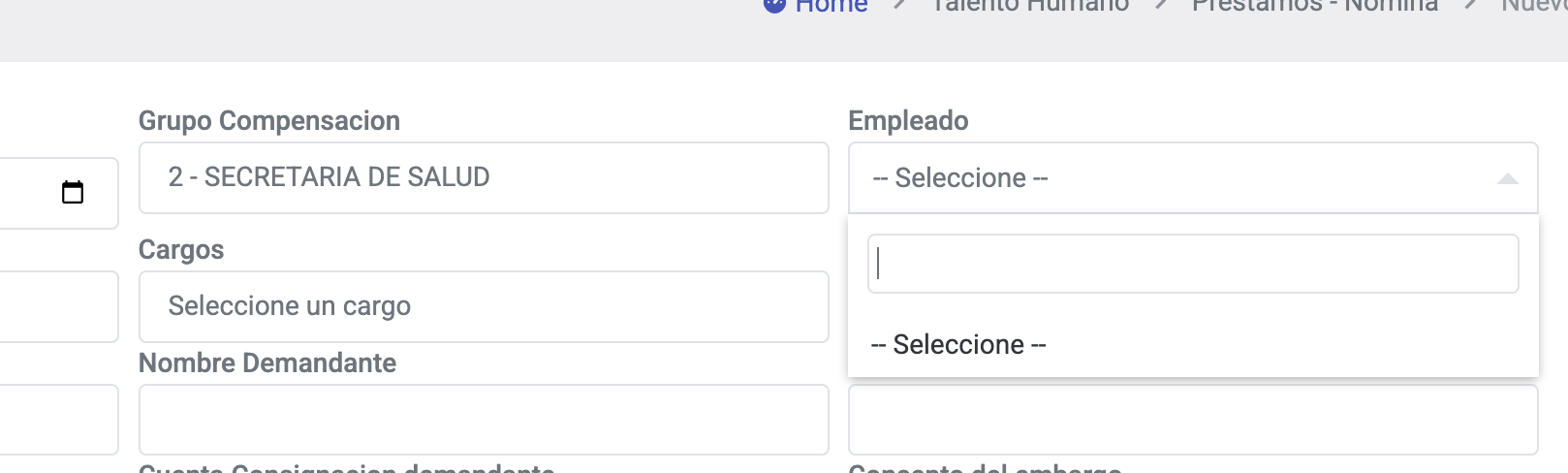Go to Home breadcrumb link

831,6
